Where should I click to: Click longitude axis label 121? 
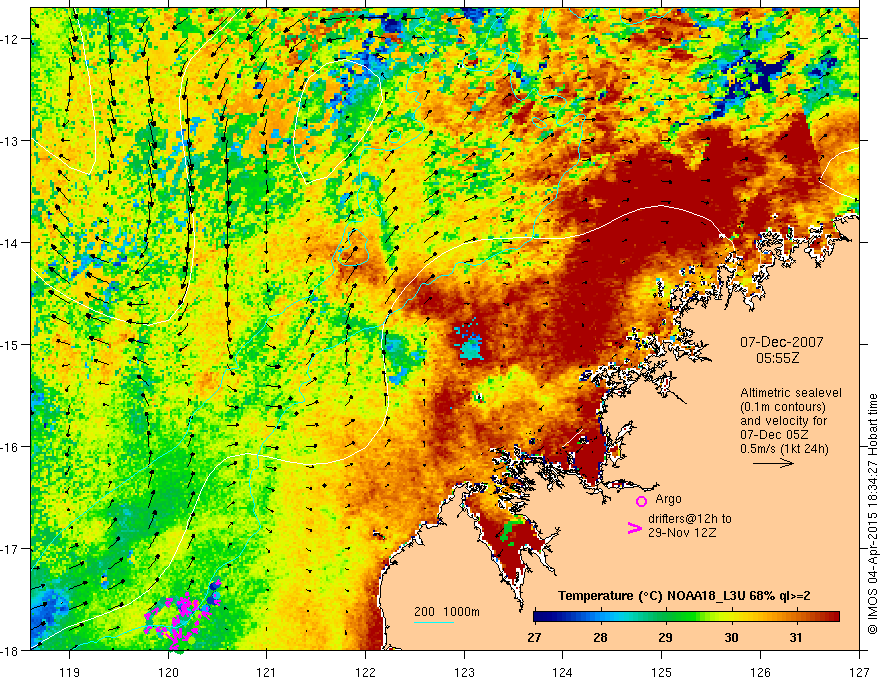coord(267,672)
